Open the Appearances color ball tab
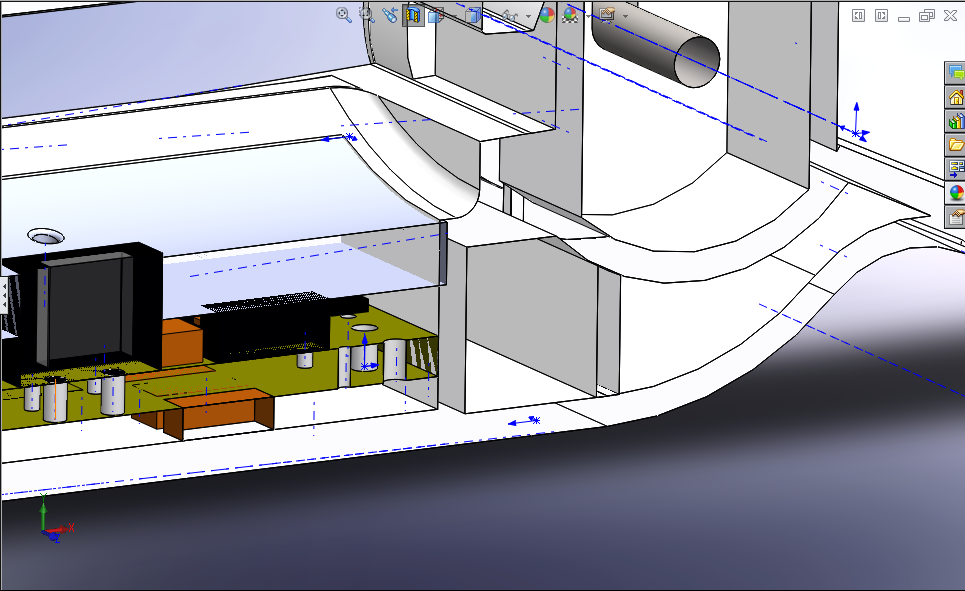Viewport: 965px width, 591px height. (955, 193)
